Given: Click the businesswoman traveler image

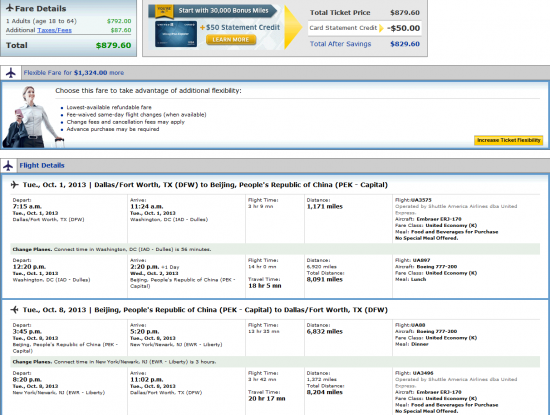Looking at the screenshot, I should pos(33,117).
